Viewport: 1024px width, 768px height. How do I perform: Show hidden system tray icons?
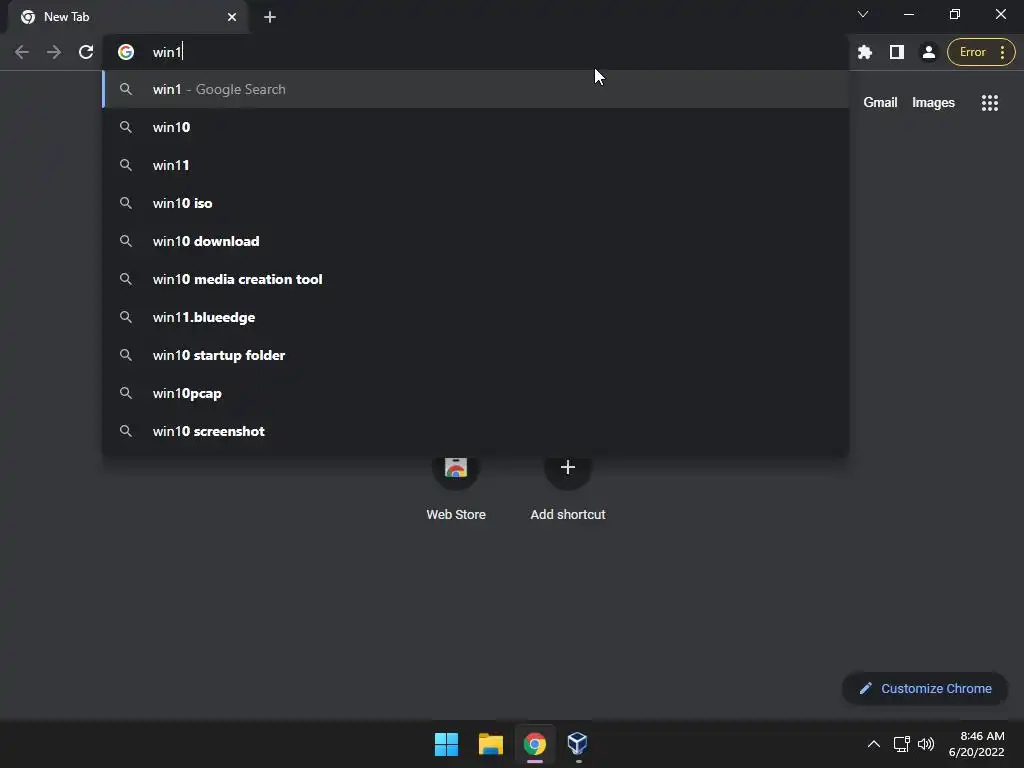[x=873, y=744]
